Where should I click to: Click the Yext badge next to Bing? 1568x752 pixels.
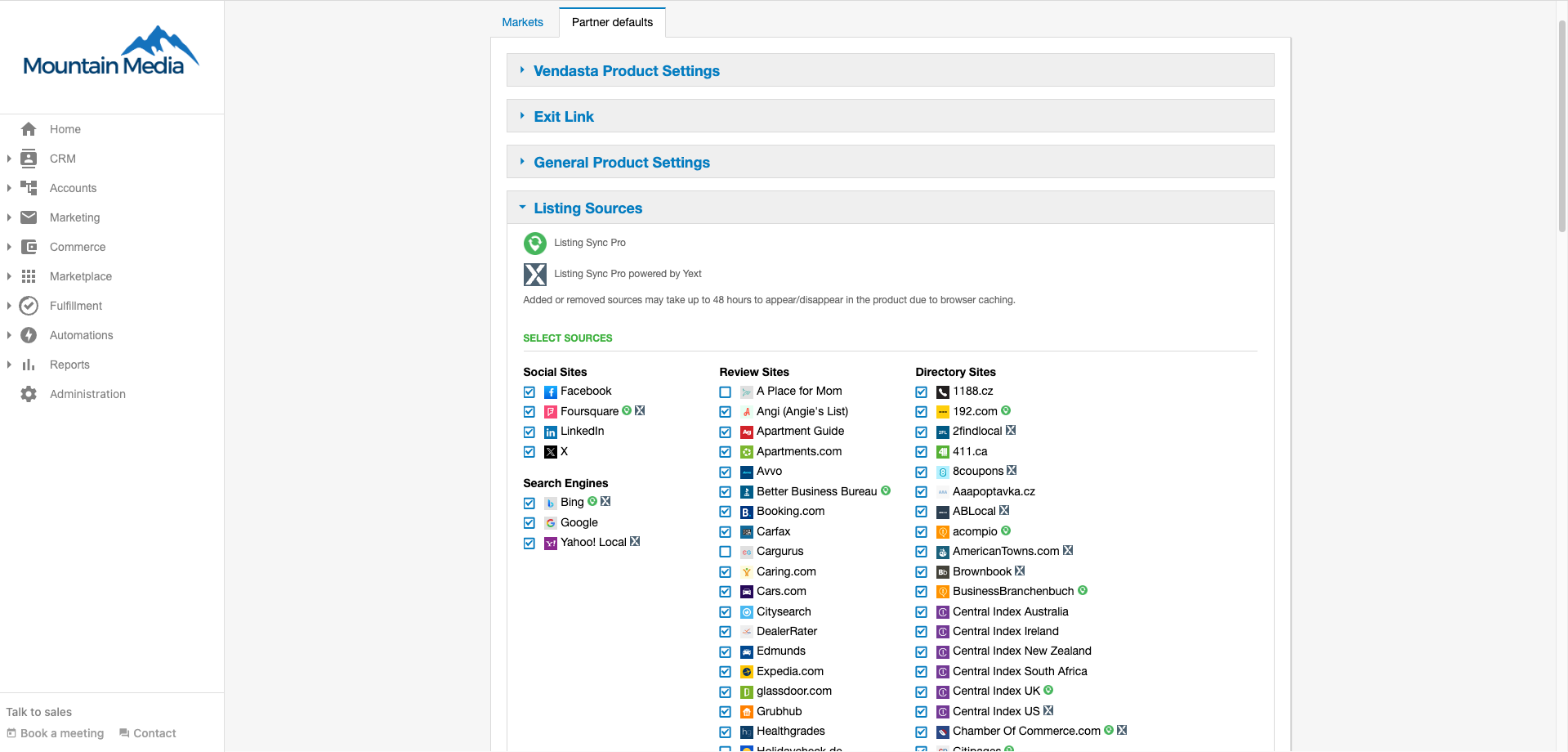click(605, 502)
